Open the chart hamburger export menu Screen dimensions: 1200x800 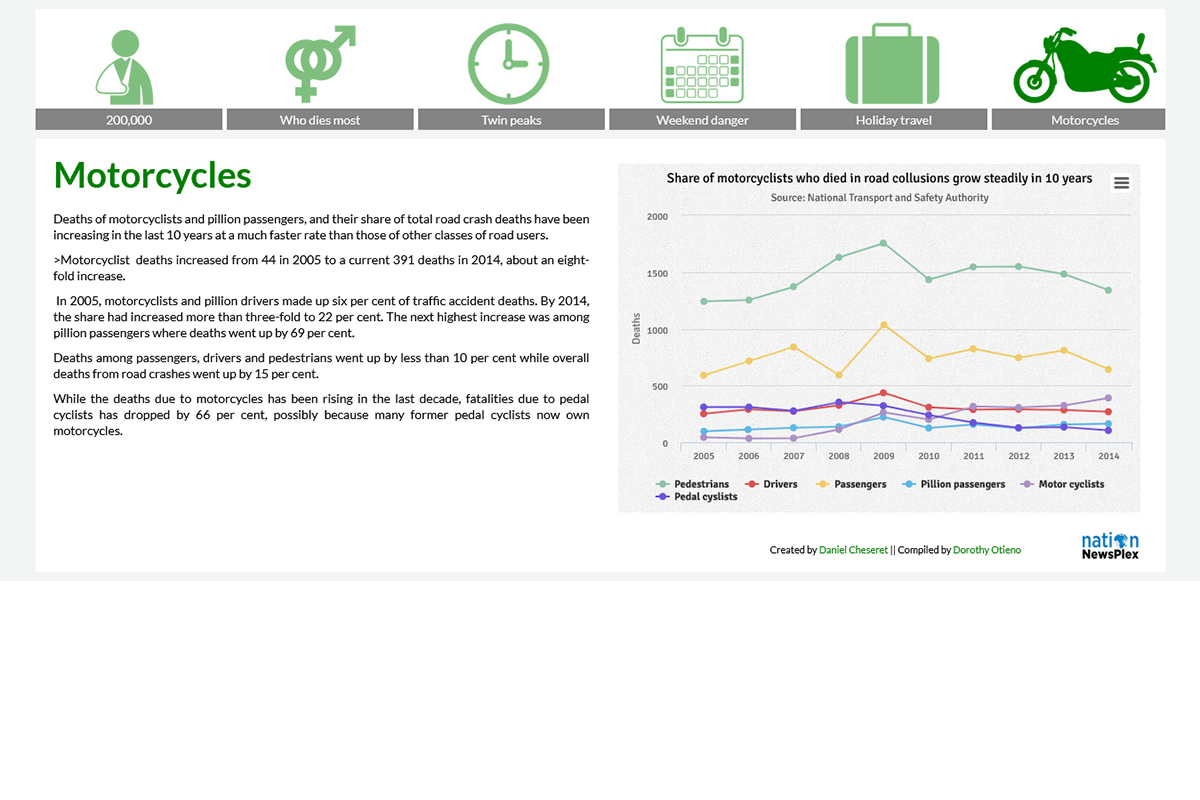(x=1121, y=182)
